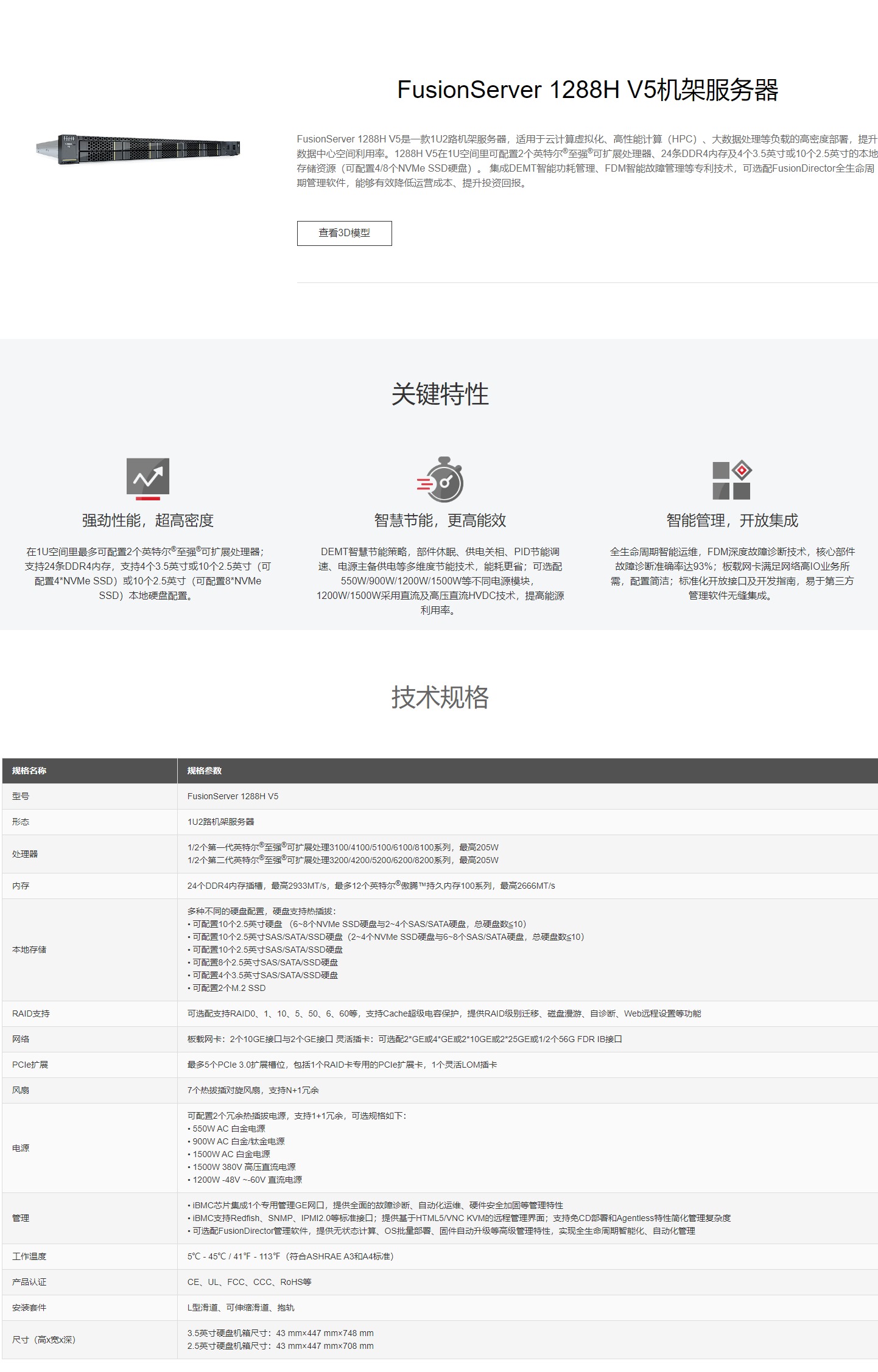Viewport: 878px width, 1372px height.
Task: Click the 工作温度 row label
Action: [x=29, y=1256]
